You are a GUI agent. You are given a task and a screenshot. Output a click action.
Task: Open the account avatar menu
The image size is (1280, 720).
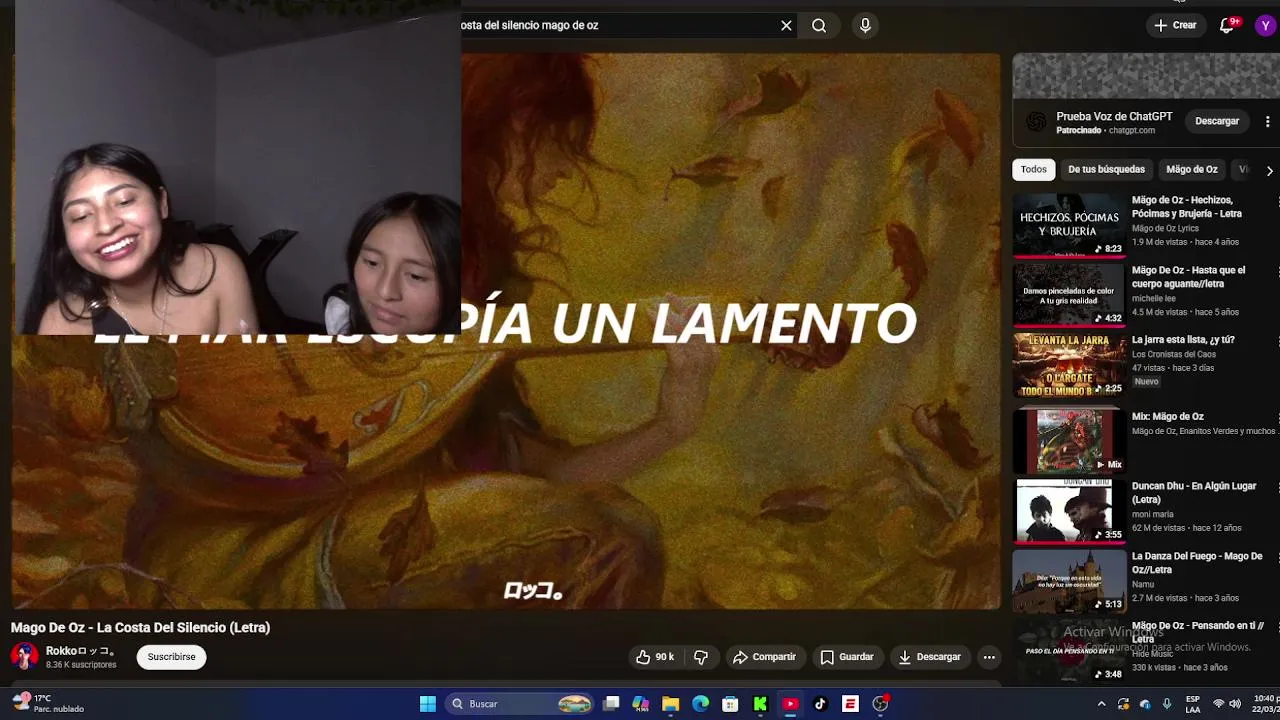tap(1266, 26)
